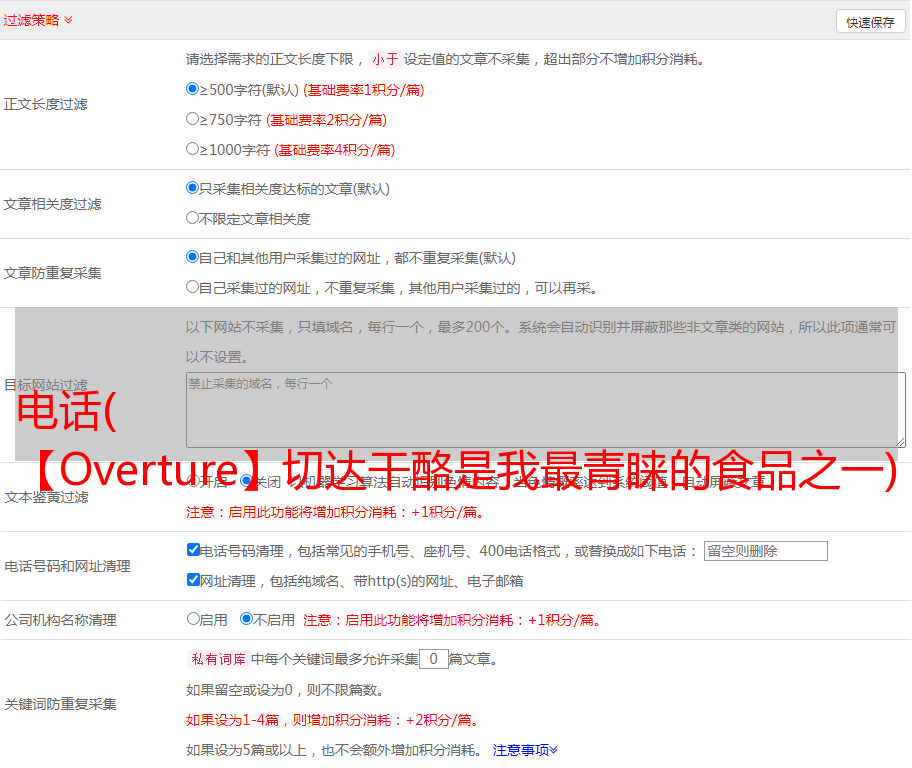Click the 文章相关度过滤 row label
This screenshot has width=912, height=768.
tap(52, 204)
